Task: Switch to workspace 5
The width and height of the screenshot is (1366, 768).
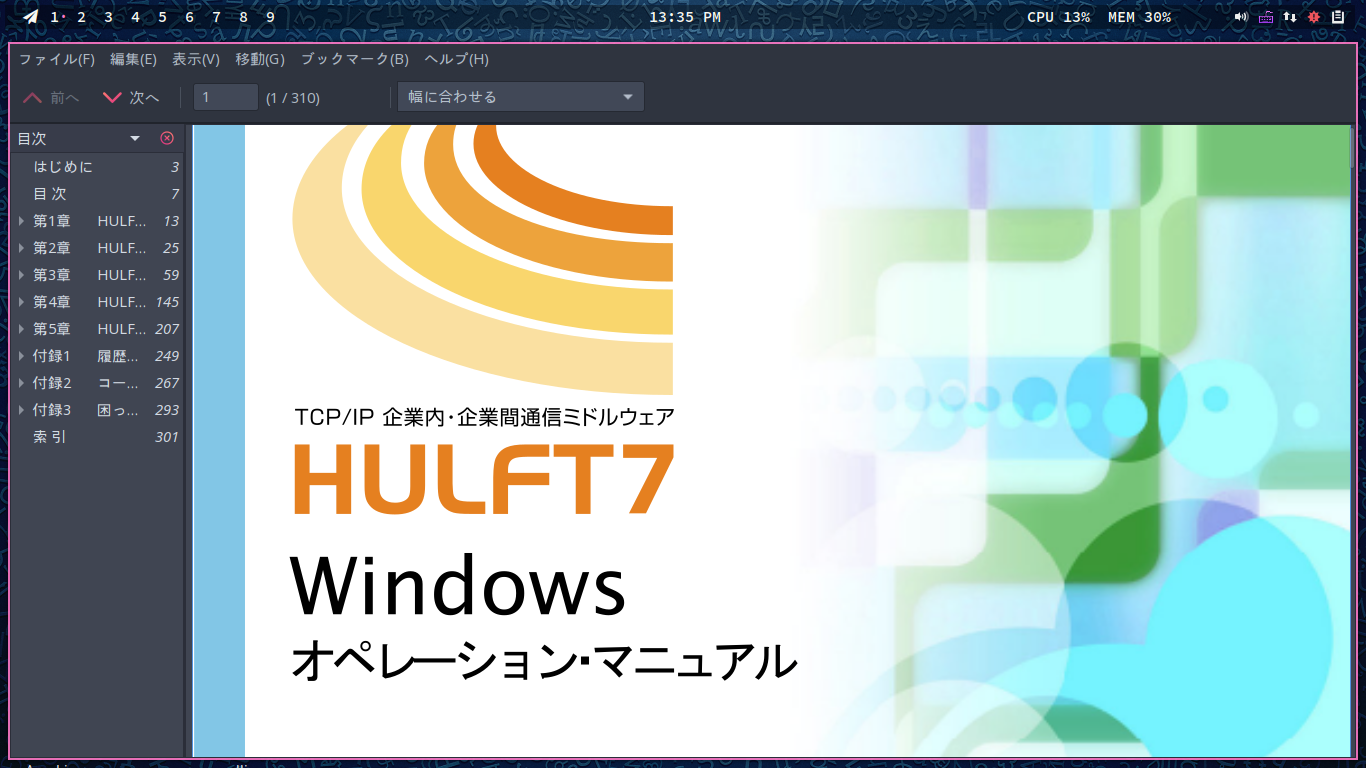Action: [162, 17]
